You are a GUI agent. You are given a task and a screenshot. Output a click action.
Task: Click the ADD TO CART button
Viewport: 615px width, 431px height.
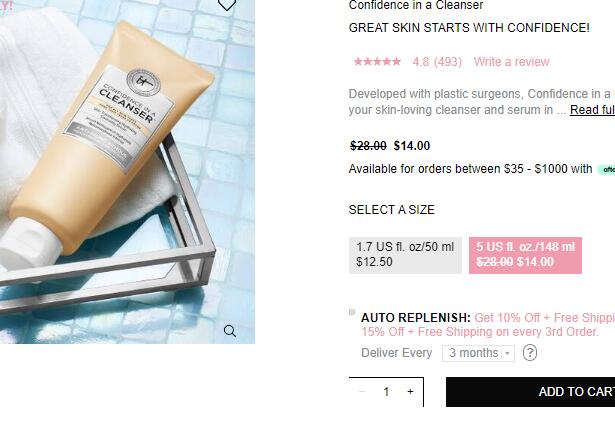pyautogui.click(x=530, y=392)
